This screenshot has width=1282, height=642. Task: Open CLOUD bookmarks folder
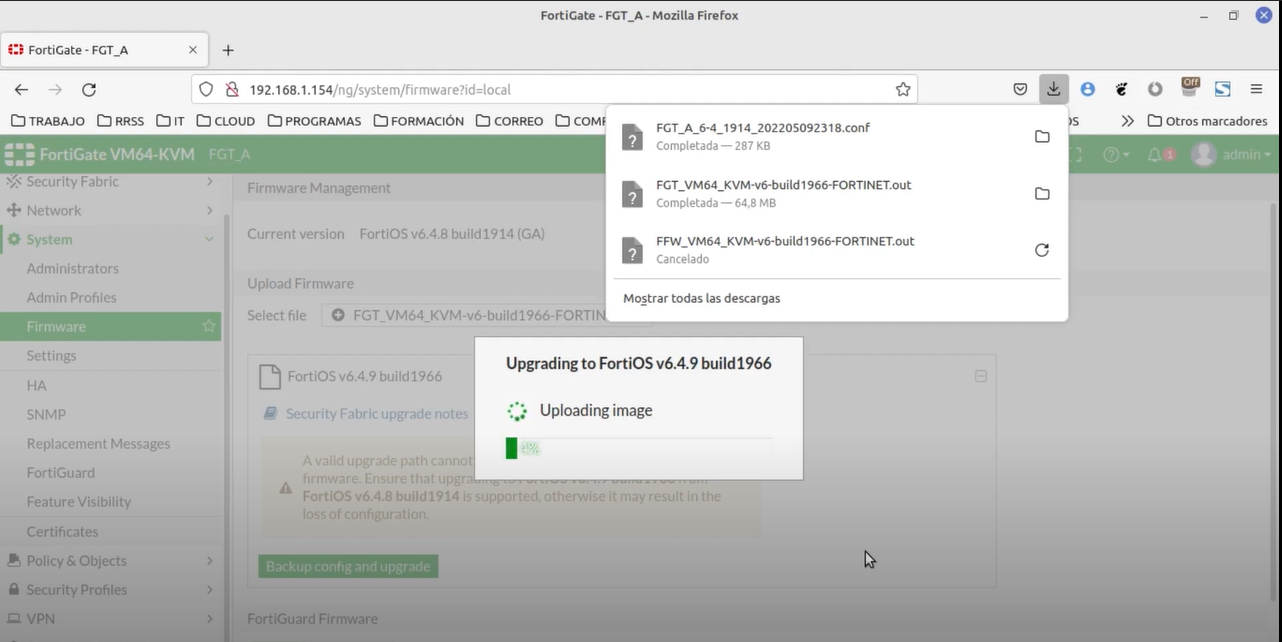tap(226, 121)
